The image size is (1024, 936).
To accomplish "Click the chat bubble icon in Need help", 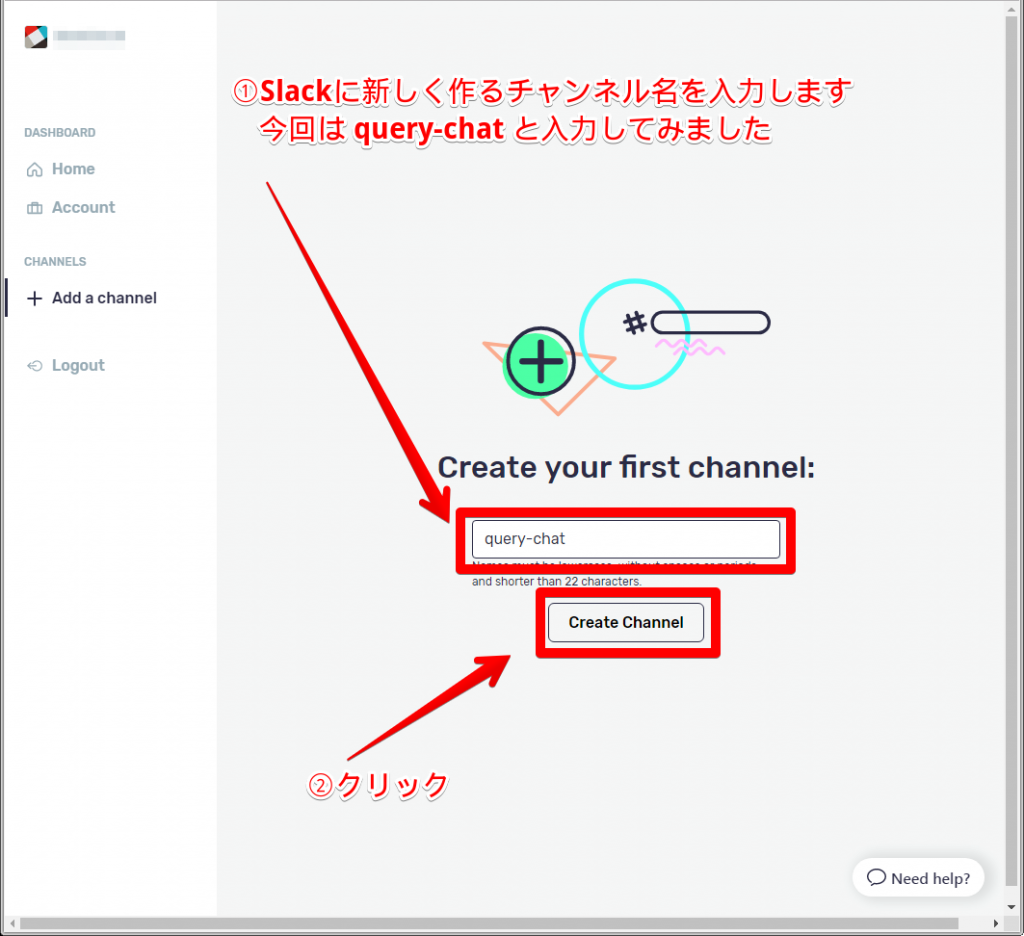I will [x=879, y=878].
